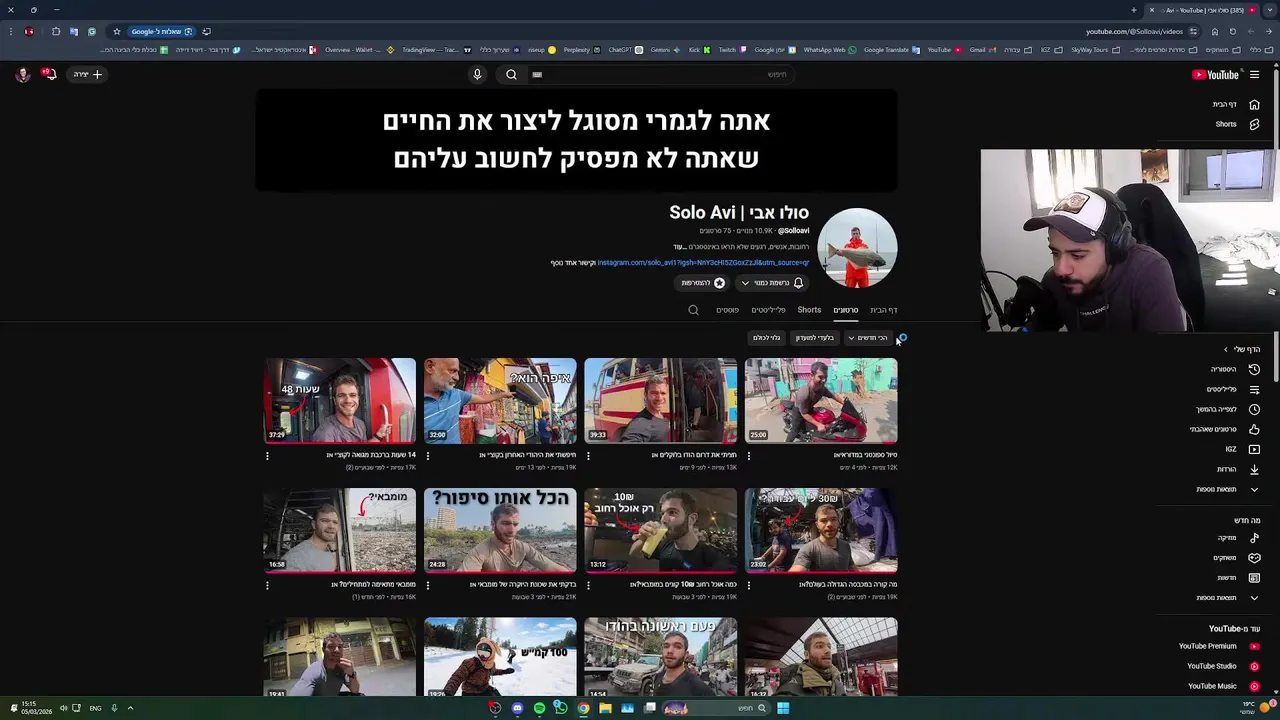Image resolution: width=1280 pixels, height=720 pixels.
Task: Open options menu for 32:00 video
Action: tap(428, 456)
